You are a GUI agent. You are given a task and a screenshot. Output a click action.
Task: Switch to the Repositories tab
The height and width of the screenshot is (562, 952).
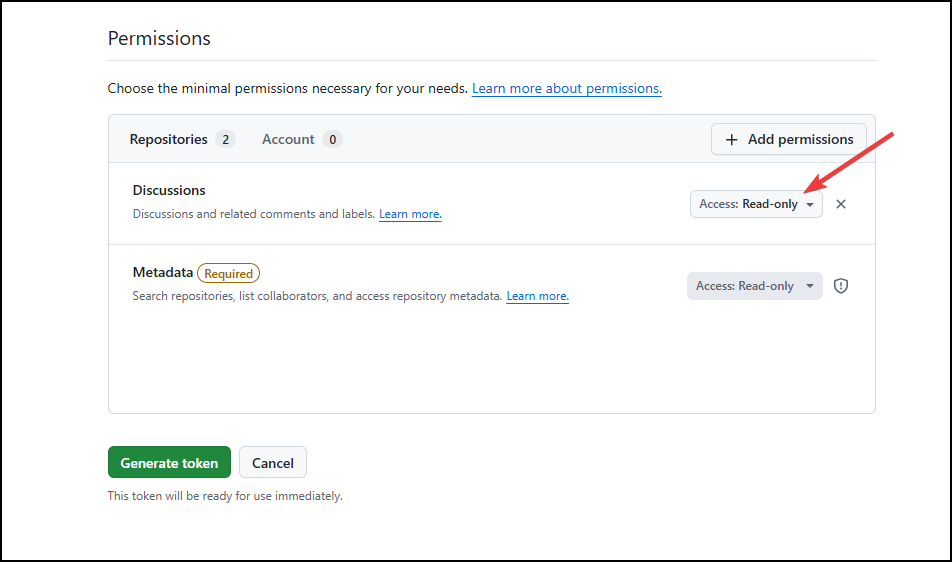pos(169,140)
